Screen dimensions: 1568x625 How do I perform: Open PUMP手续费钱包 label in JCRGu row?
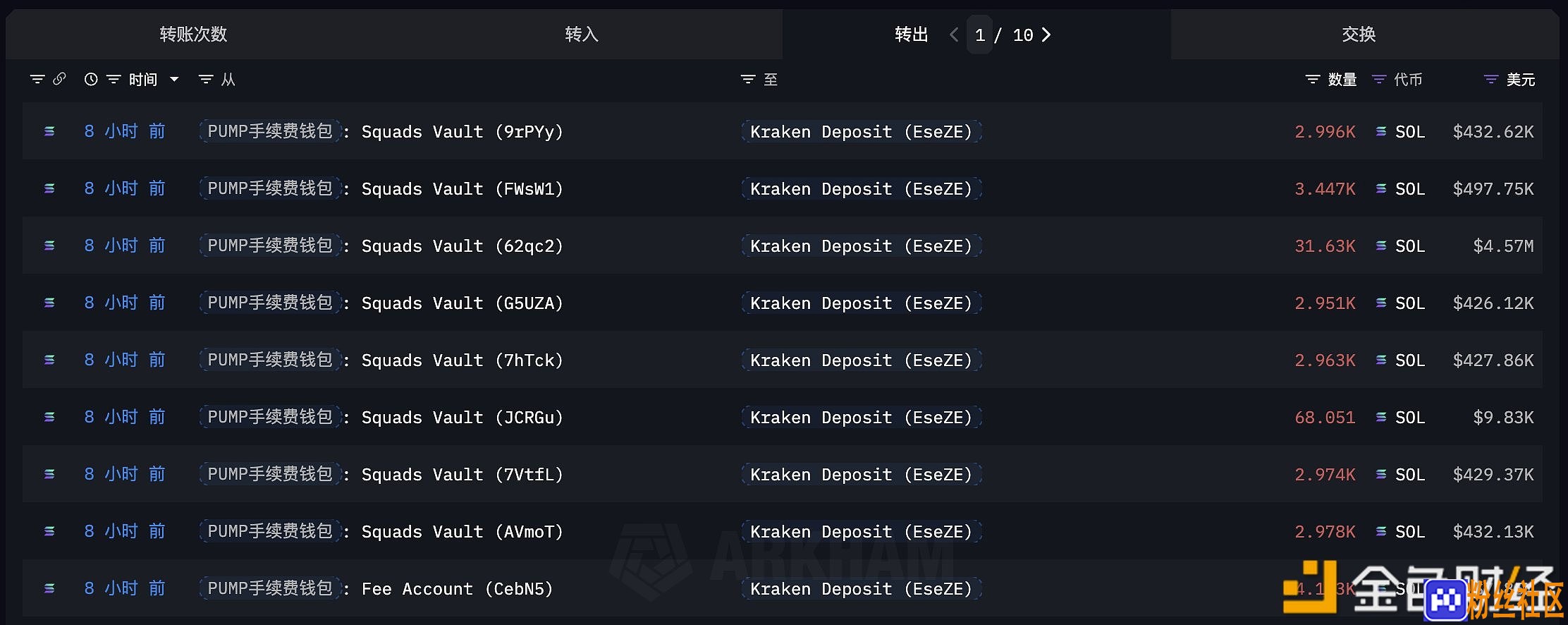click(270, 417)
